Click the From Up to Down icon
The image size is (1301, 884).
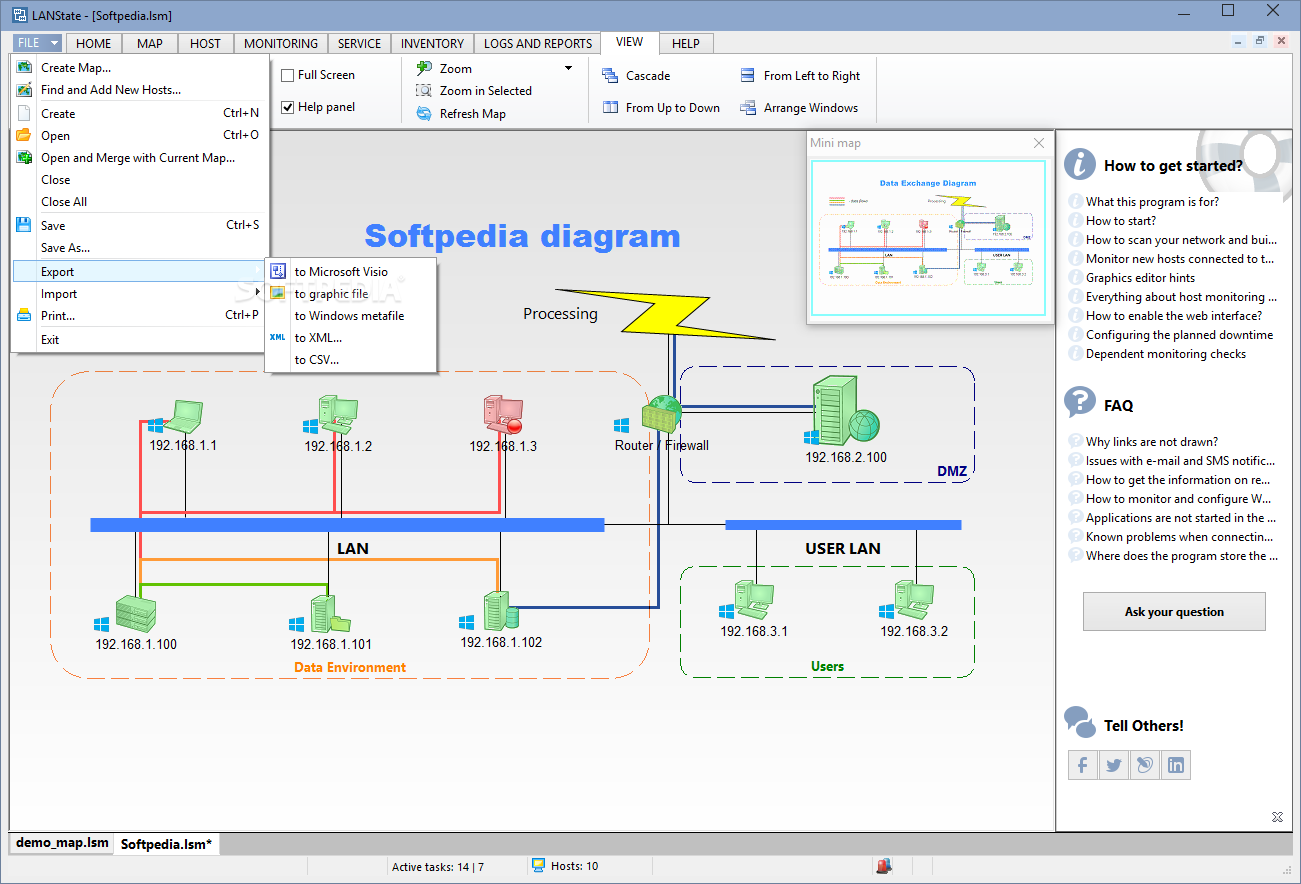(x=610, y=107)
